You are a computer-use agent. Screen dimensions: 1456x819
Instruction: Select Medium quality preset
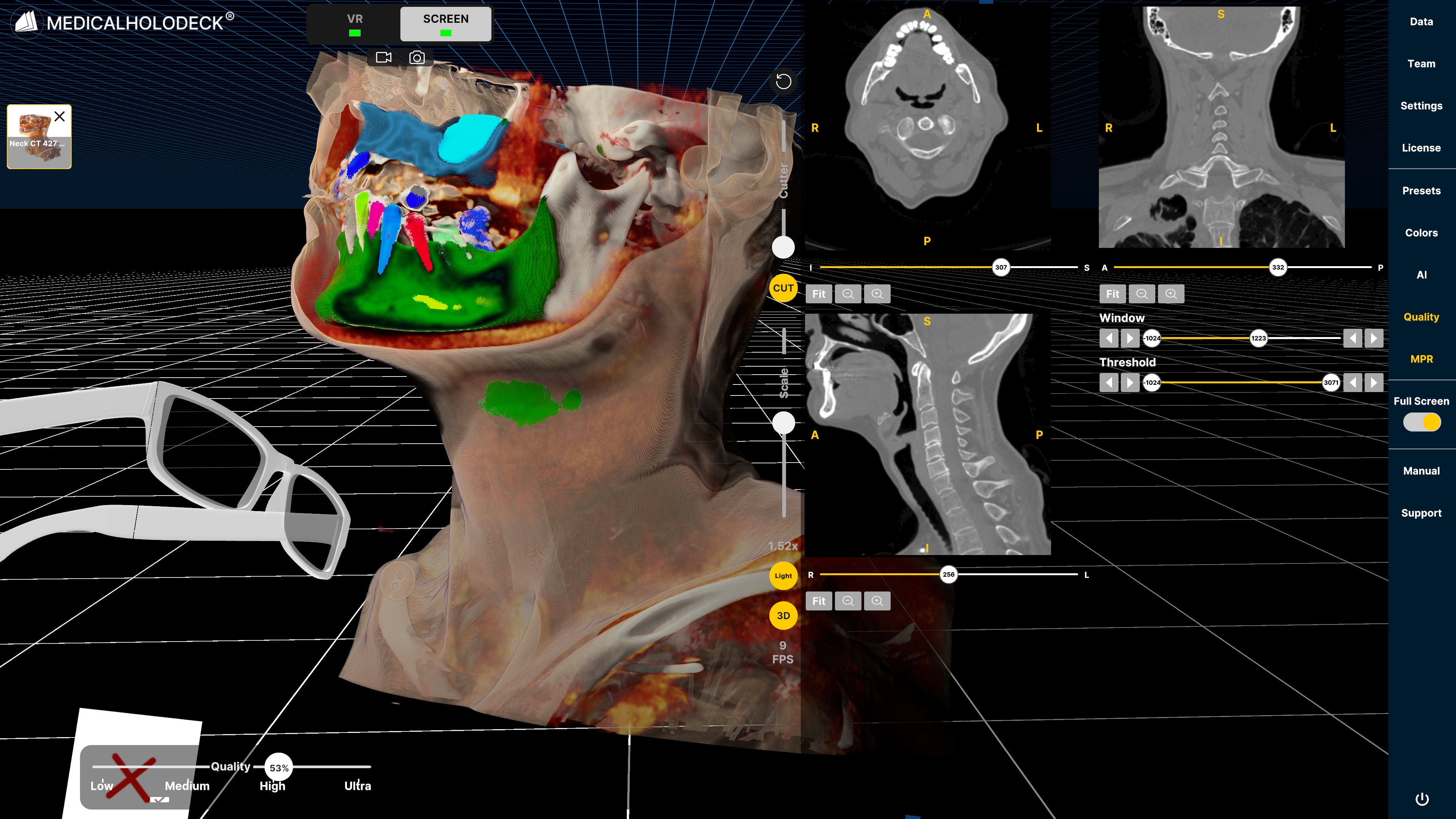[x=187, y=786]
